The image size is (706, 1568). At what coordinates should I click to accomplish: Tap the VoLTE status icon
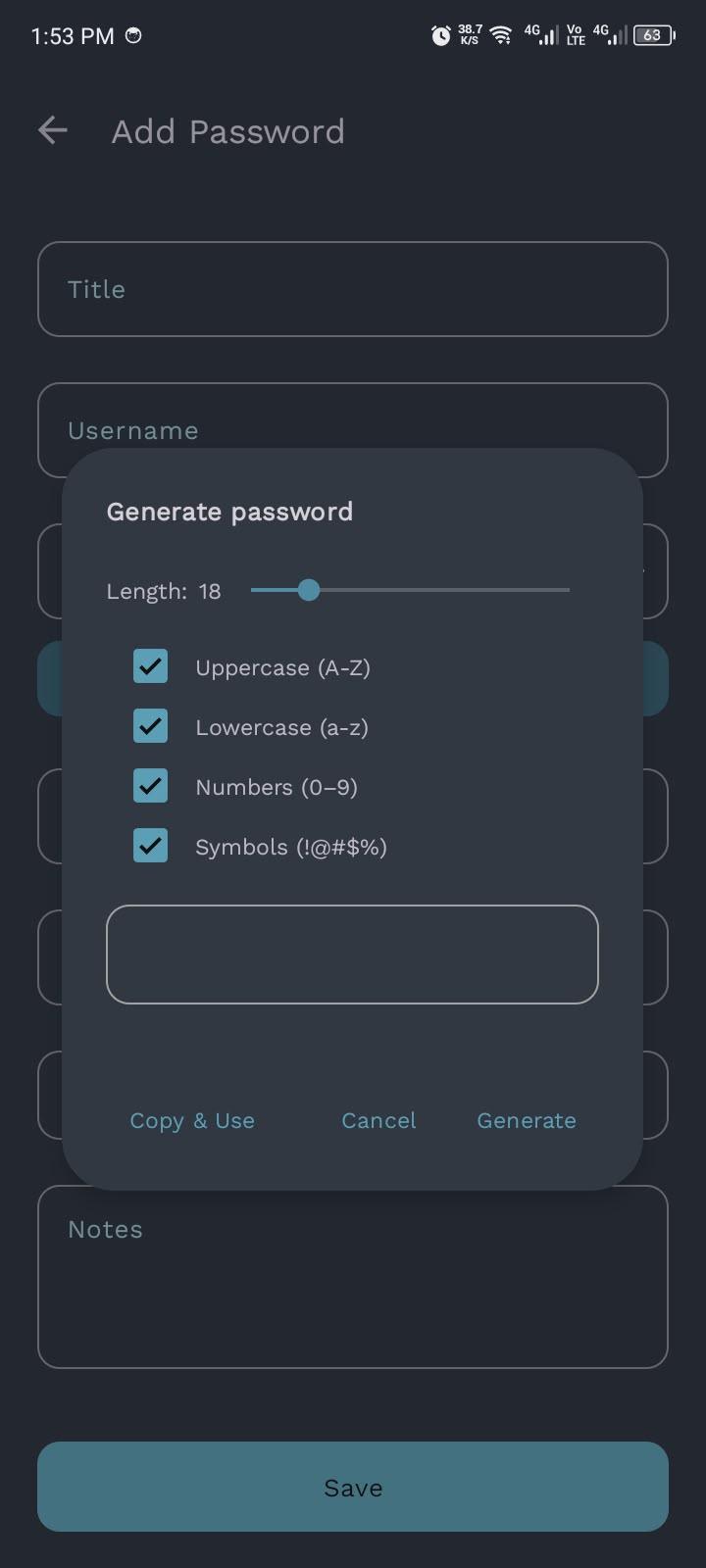tap(576, 35)
